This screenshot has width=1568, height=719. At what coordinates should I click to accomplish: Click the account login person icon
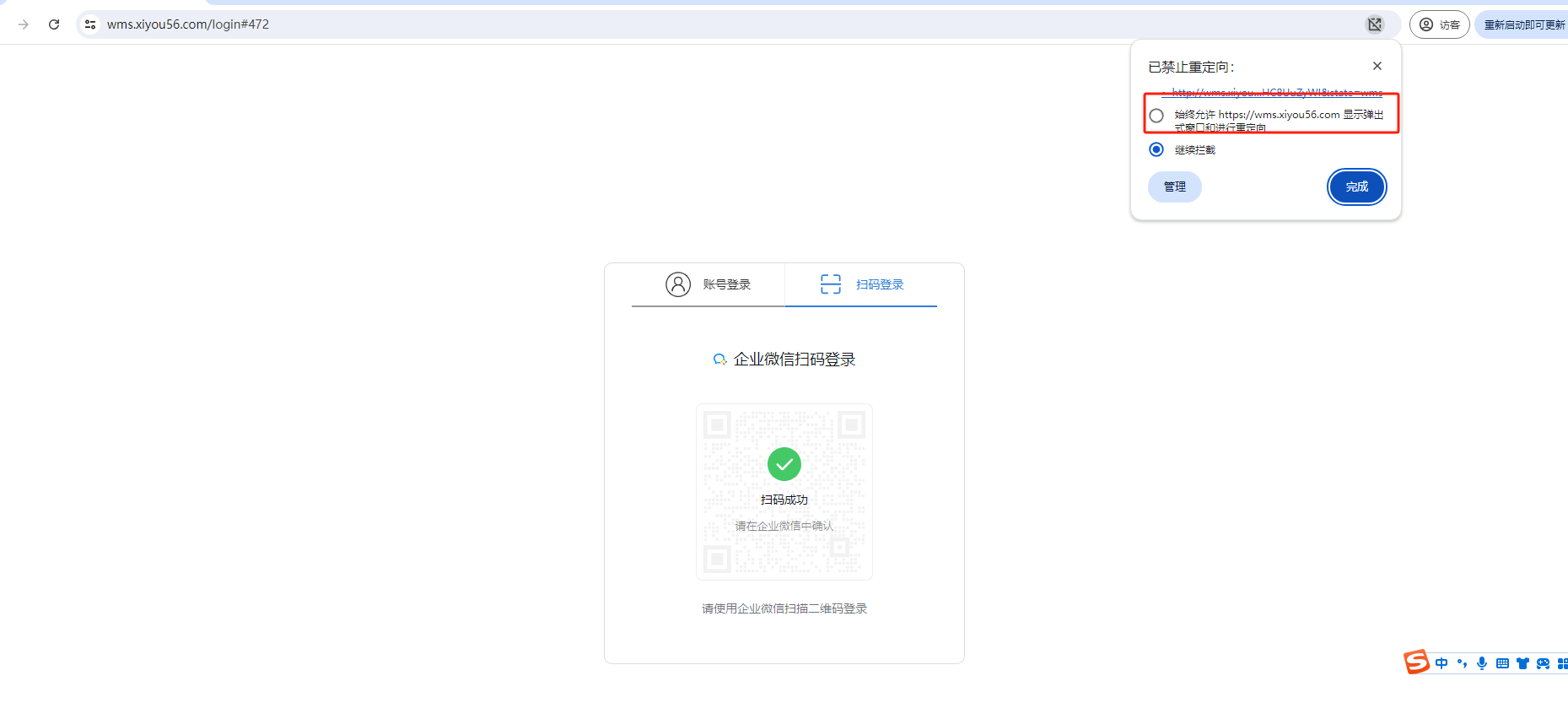coord(678,284)
